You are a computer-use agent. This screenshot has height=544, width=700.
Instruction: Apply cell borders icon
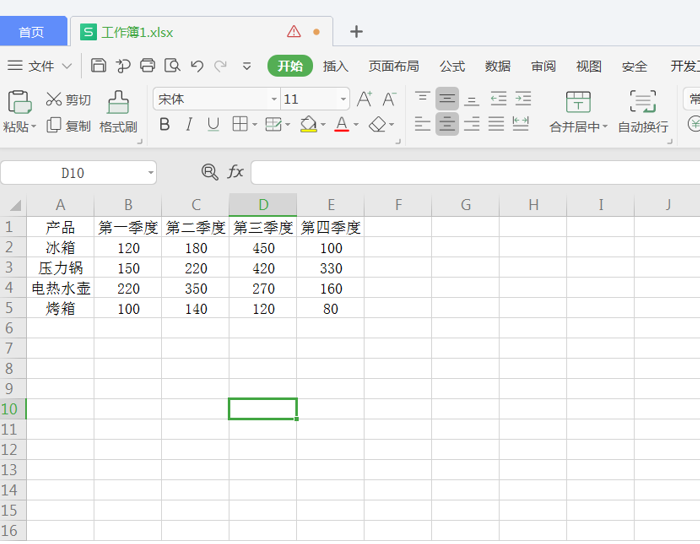point(240,124)
